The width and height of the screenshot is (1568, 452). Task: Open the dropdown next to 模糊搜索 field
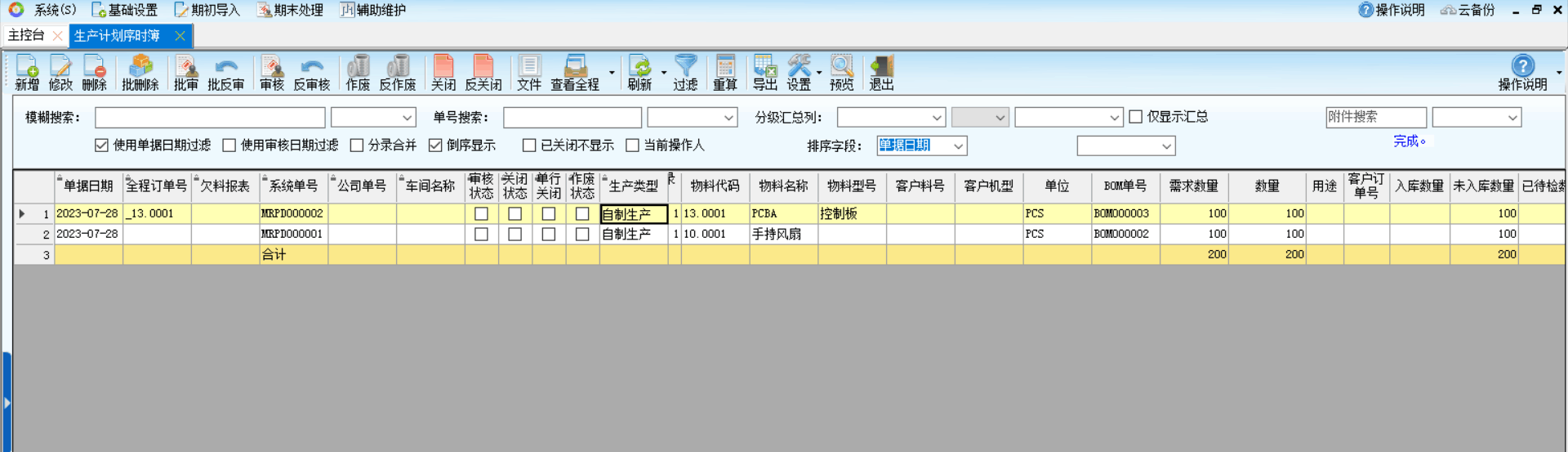(407, 118)
